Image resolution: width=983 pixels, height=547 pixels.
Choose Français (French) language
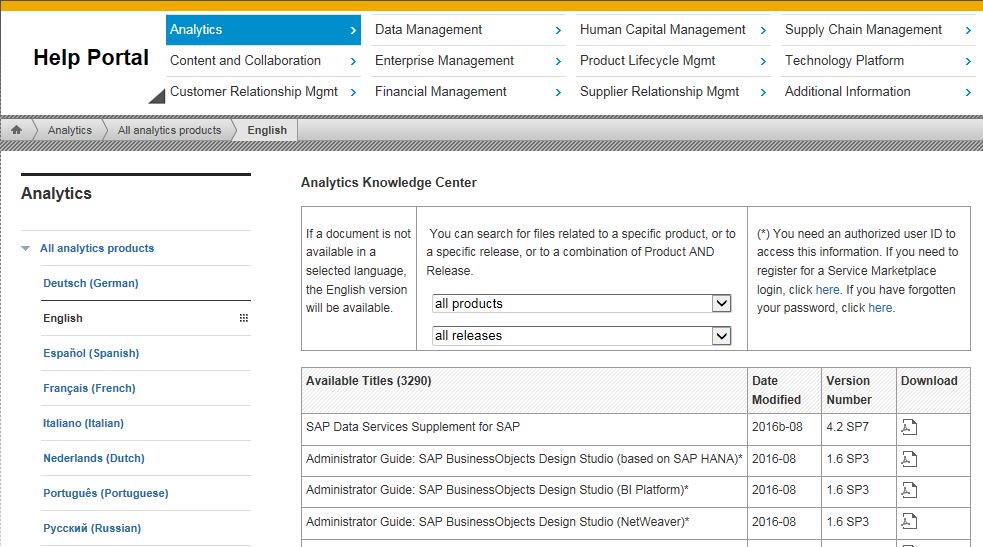(x=89, y=388)
